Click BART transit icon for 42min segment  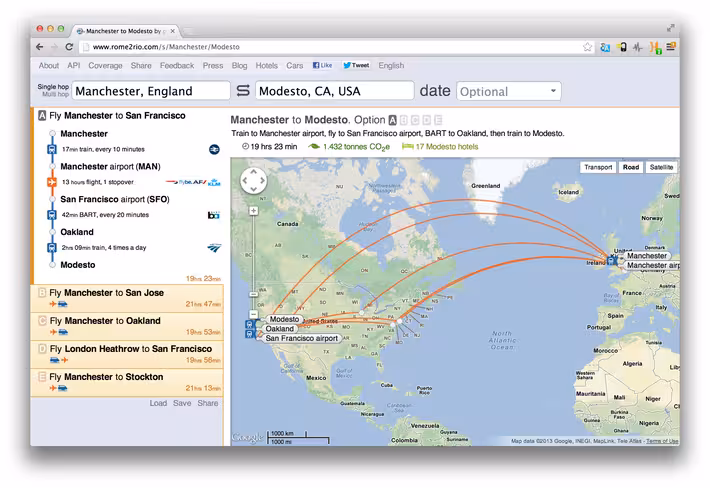(52, 215)
